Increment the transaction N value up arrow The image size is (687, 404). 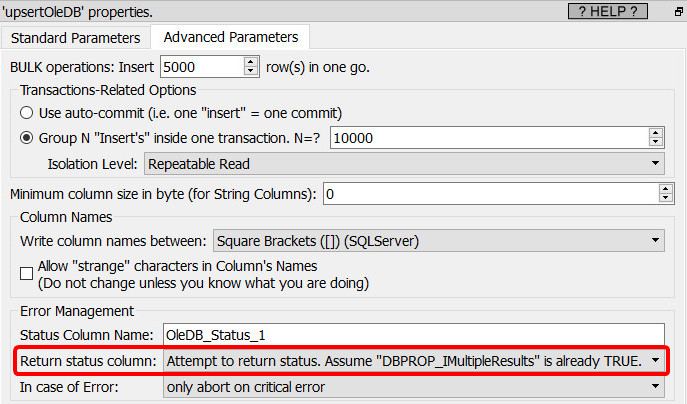click(x=655, y=133)
